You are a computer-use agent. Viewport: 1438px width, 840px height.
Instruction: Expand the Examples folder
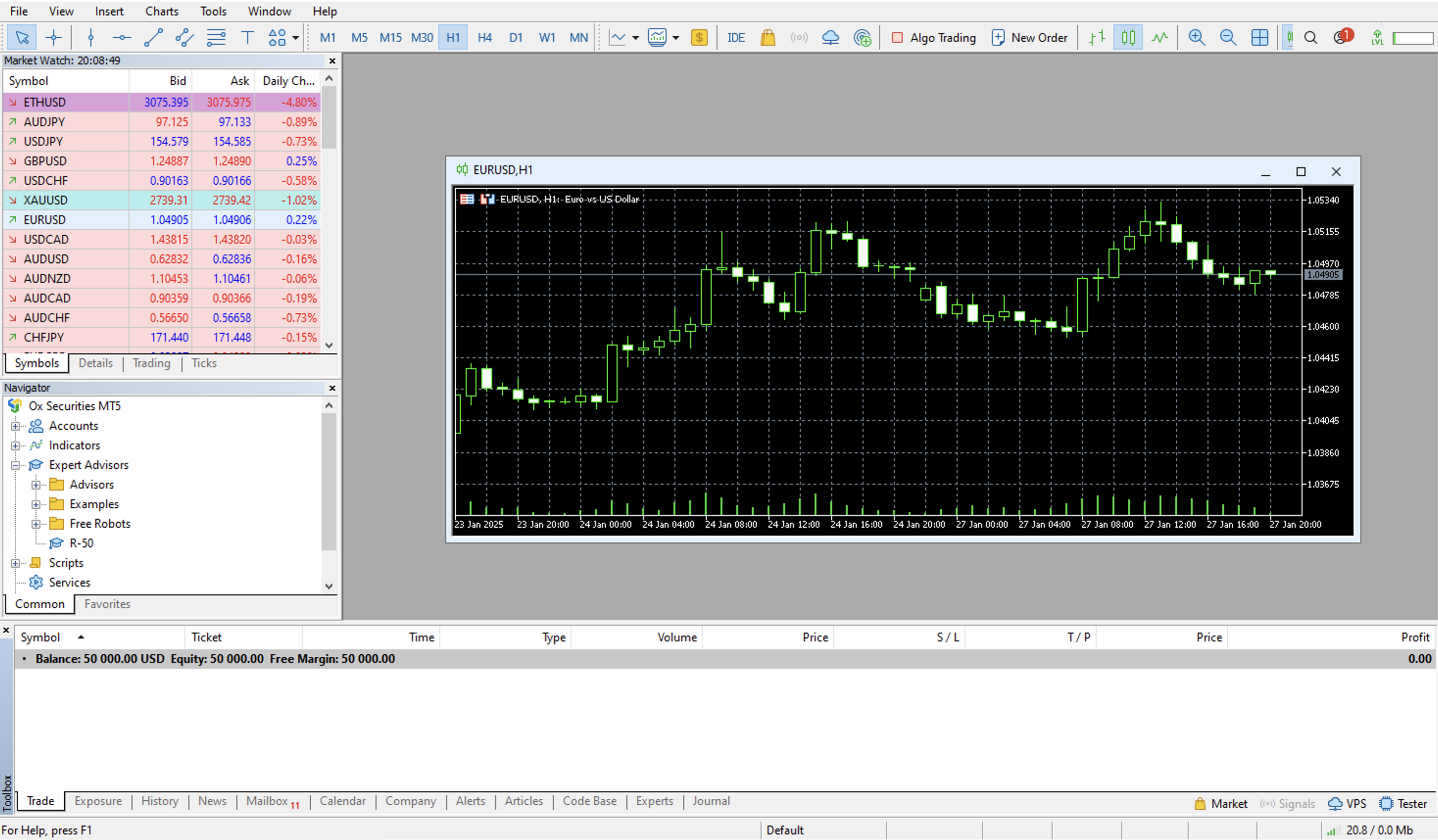pos(36,504)
